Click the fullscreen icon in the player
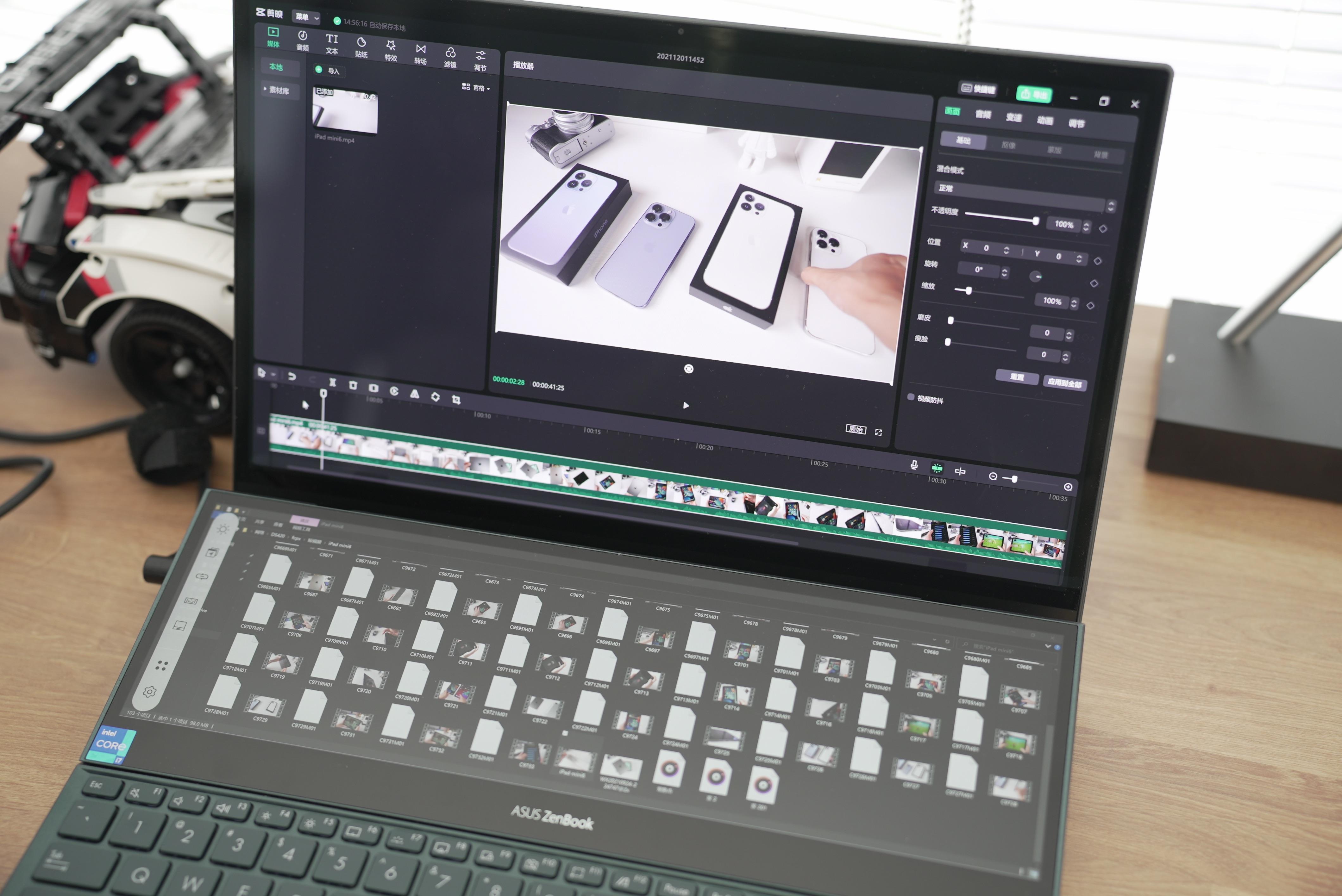Image resolution: width=1342 pixels, height=896 pixels. (878, 432)
